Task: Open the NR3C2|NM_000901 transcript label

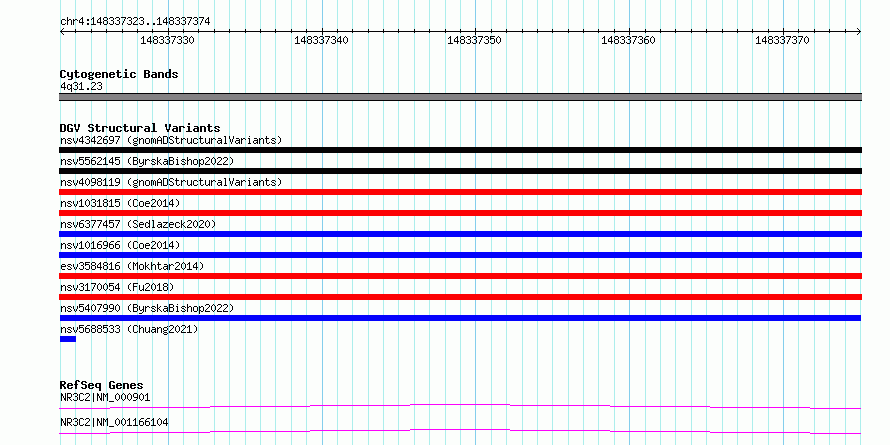Action: (105, 397)
